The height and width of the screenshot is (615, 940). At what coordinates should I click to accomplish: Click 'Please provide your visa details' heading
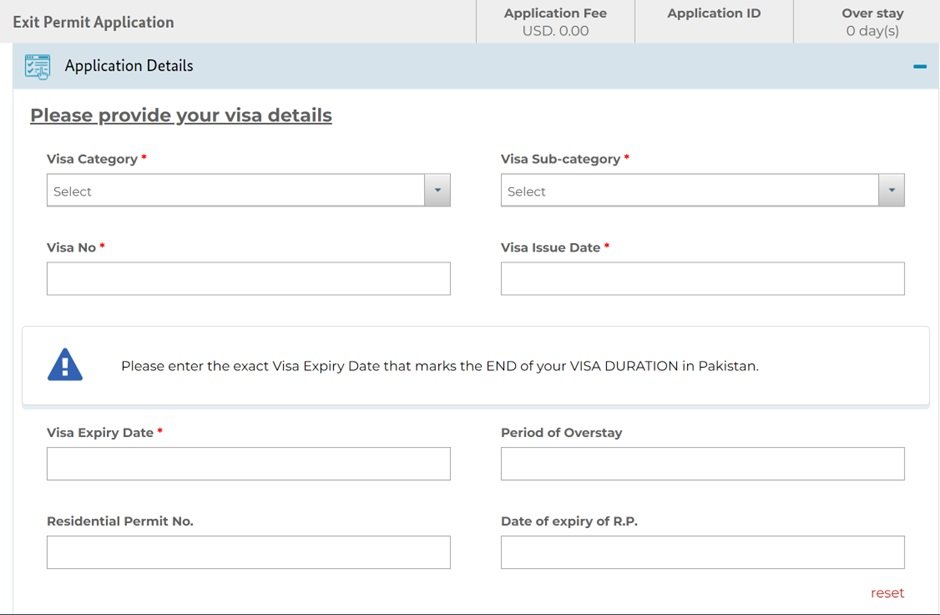pos(181,115)
